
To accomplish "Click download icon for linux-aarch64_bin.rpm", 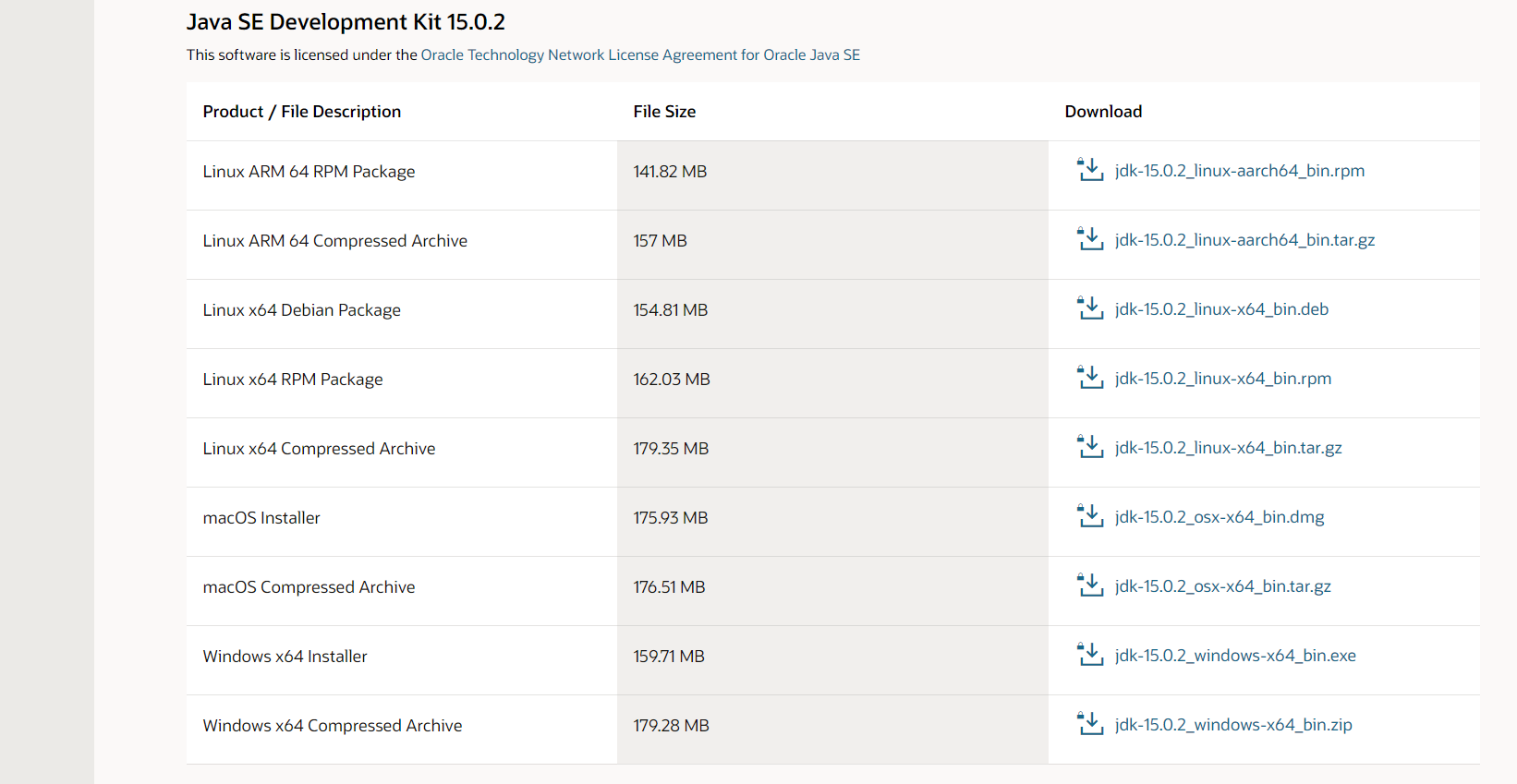I will (x=1090, y=170).
